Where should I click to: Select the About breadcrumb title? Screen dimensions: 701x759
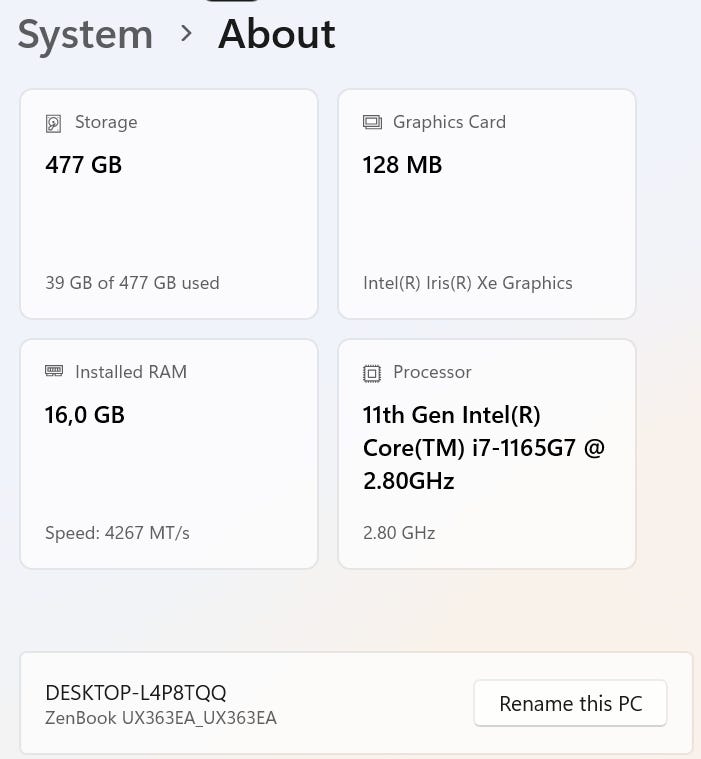point(277,35)
